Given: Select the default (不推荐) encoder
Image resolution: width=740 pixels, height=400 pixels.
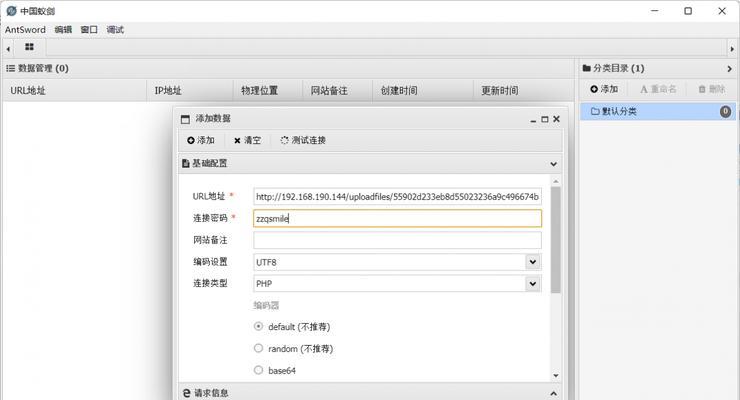Looking at the screenshot, I should (258, 326).
